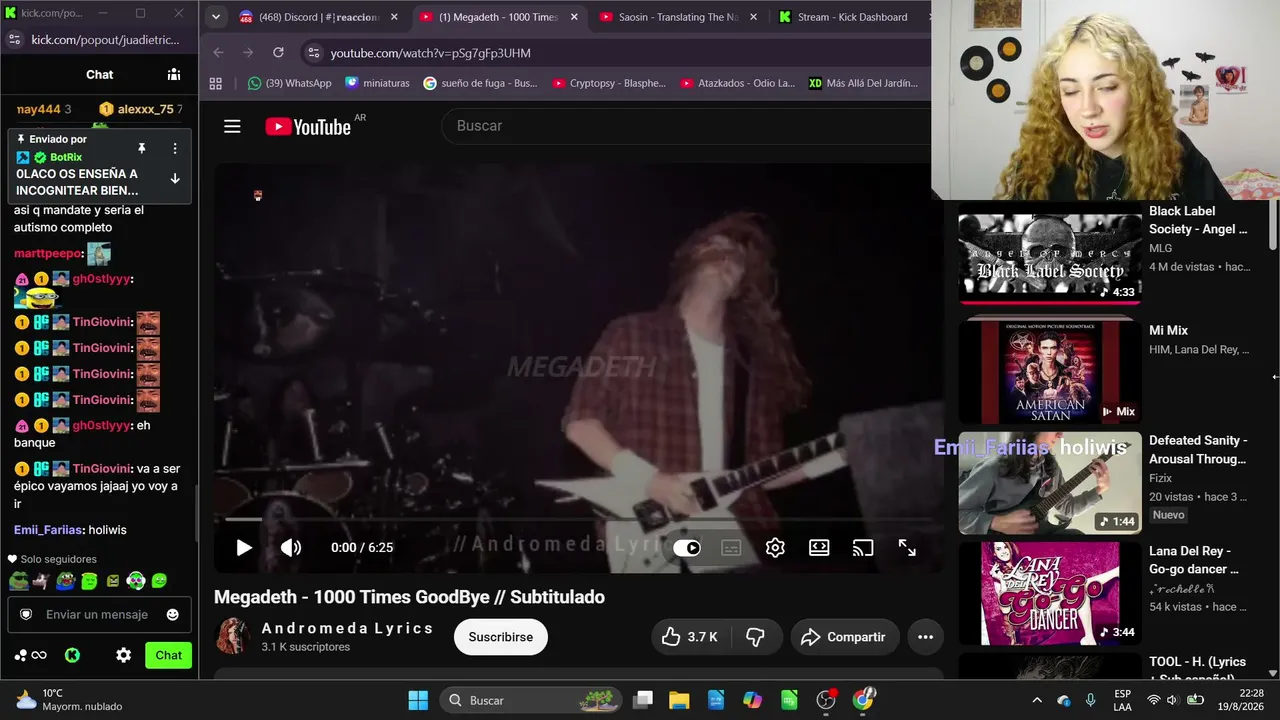Type in Enviar un mensaje field

[x=97, y=614]
